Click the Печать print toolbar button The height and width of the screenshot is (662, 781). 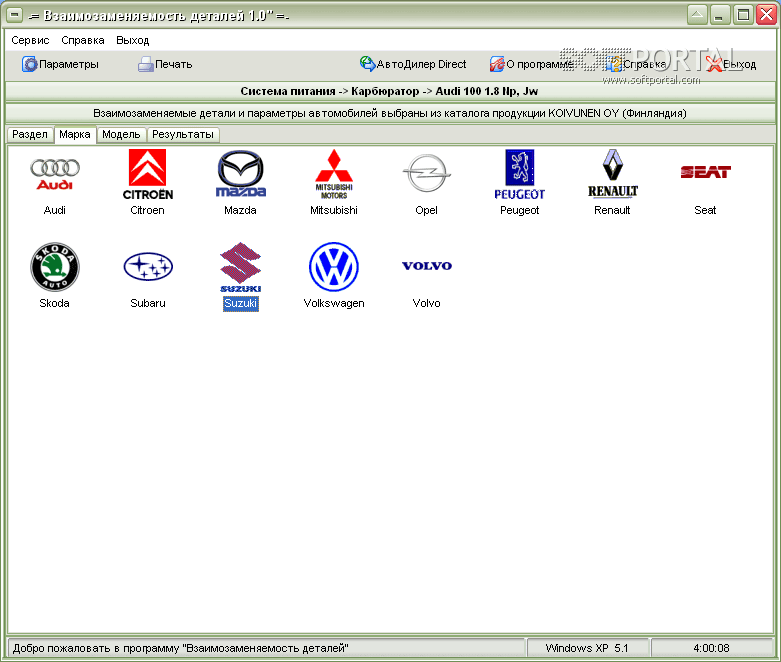pos(165,64)
